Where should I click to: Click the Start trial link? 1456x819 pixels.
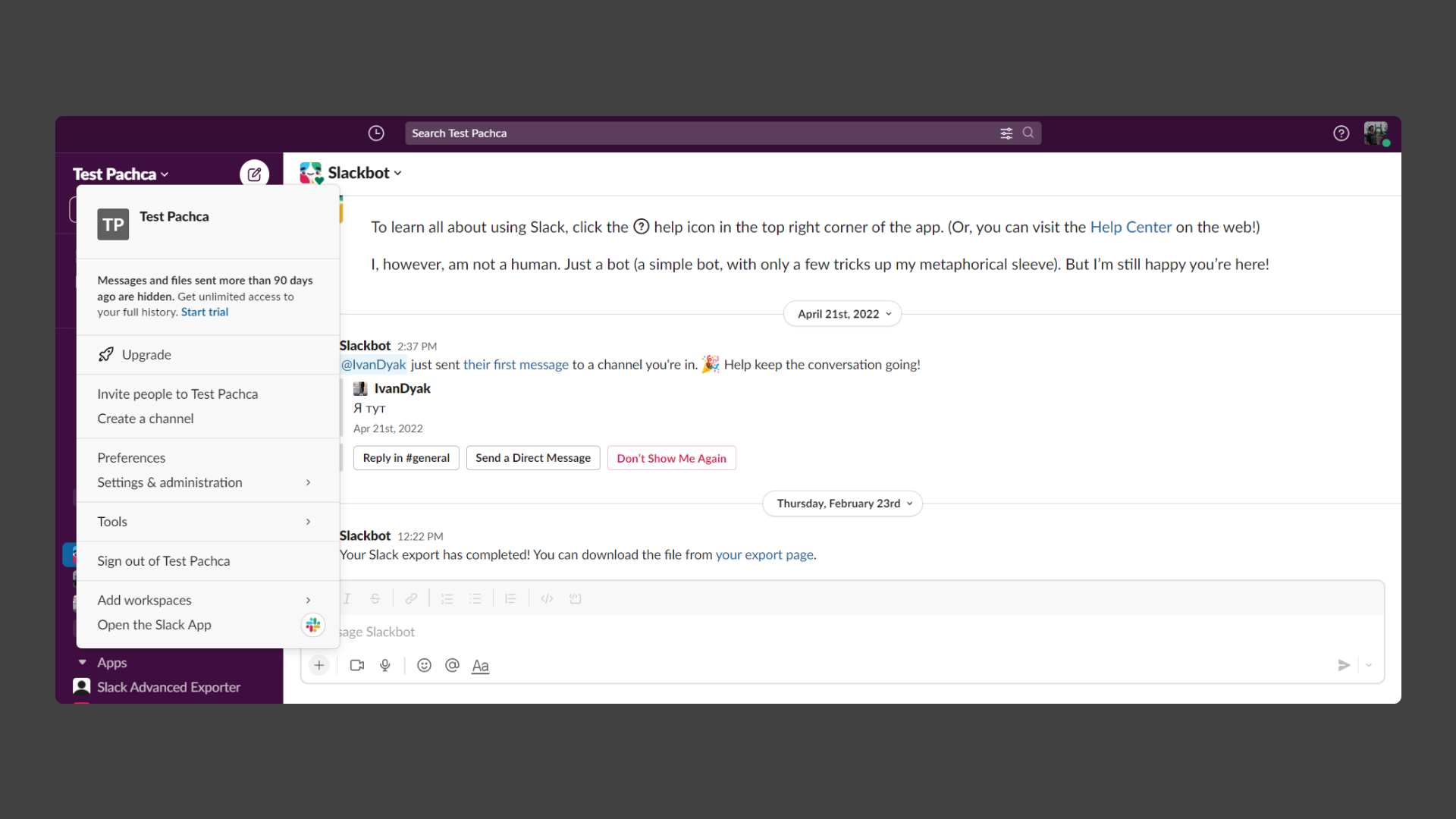pos(204,312)
